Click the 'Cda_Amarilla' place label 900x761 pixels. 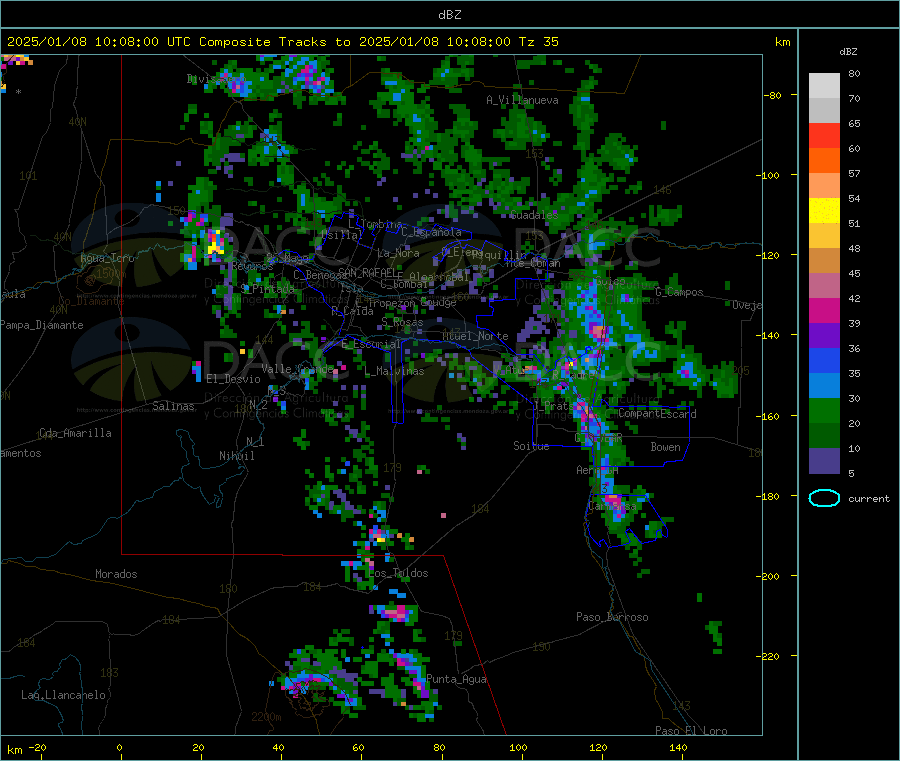pos(75,433)
